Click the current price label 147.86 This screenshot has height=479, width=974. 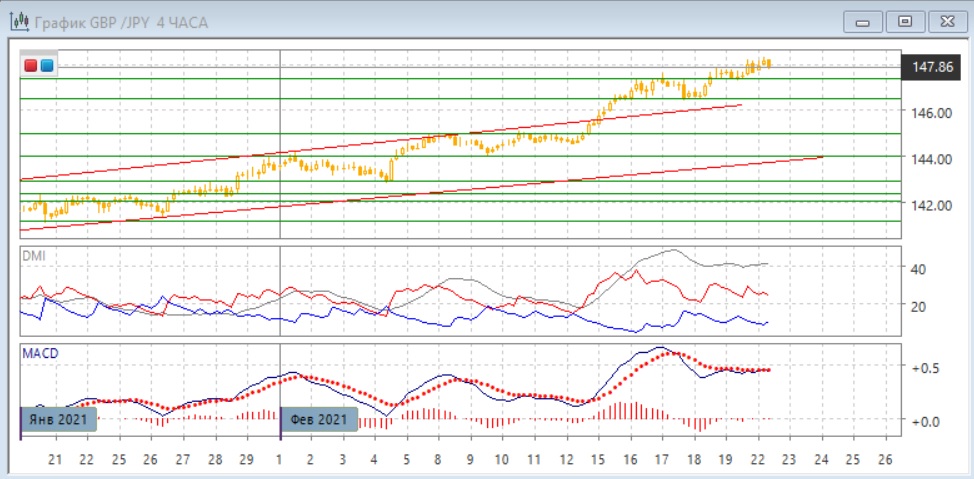(930, 67)
